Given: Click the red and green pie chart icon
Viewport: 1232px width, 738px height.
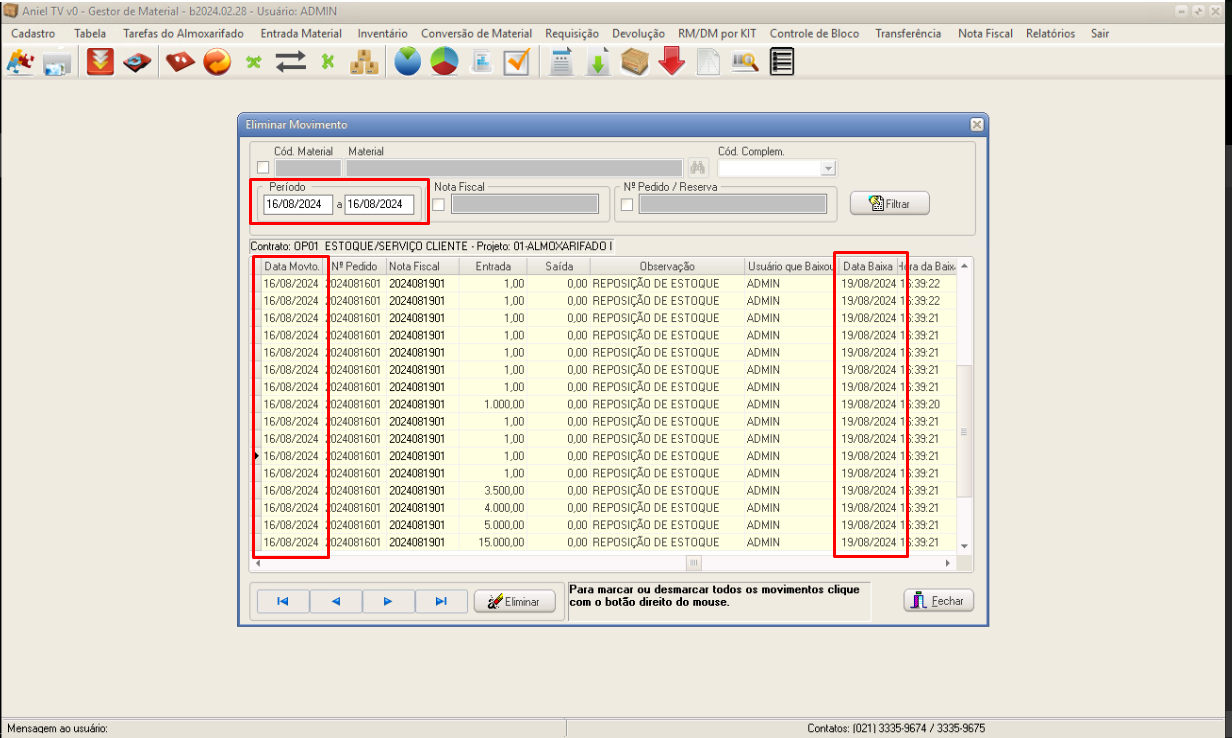Looking at the screenshot, I should click(x=444, y=62).
